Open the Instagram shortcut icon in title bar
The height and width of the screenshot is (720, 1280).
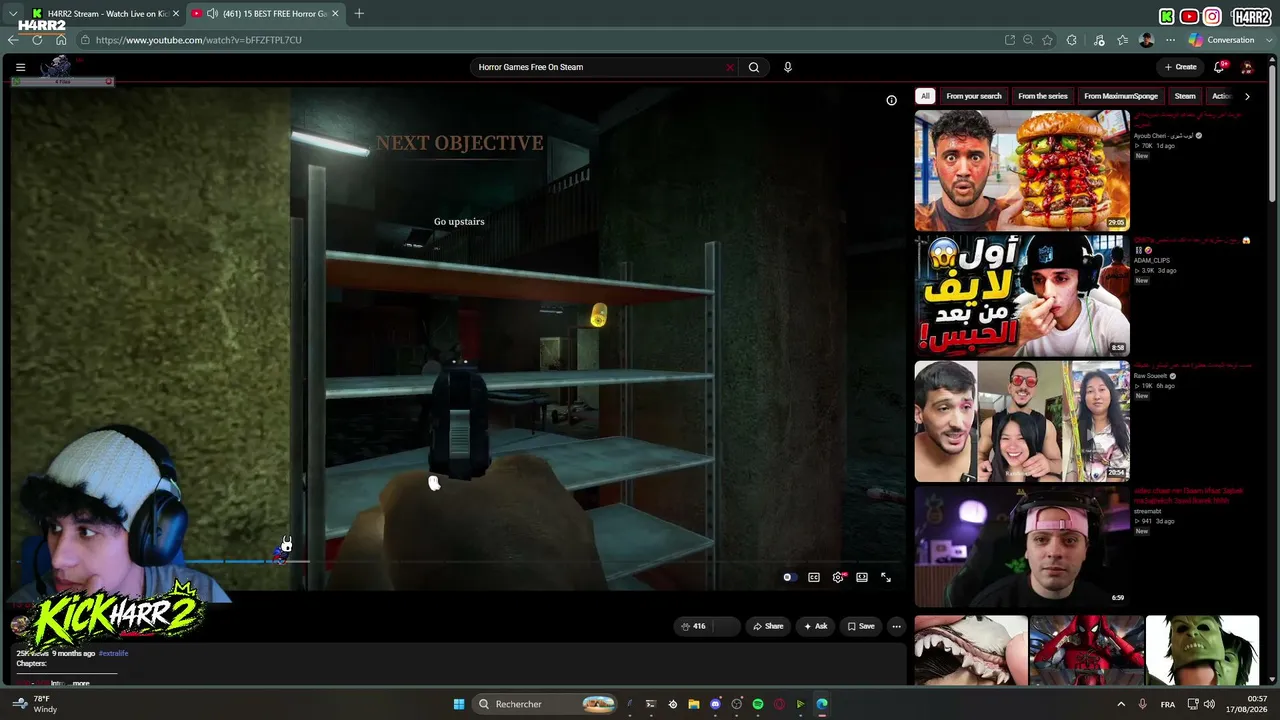click(x=1212, y=16)
